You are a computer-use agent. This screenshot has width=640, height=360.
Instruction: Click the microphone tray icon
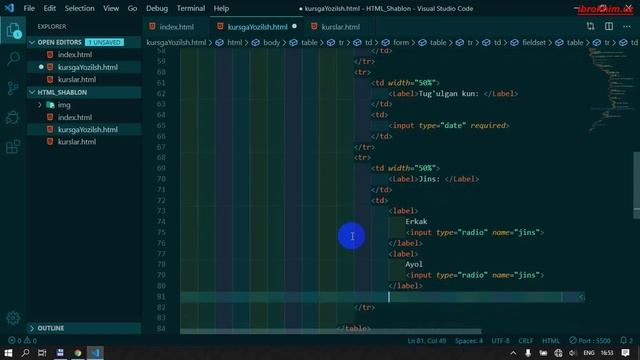tap(528, 353)
